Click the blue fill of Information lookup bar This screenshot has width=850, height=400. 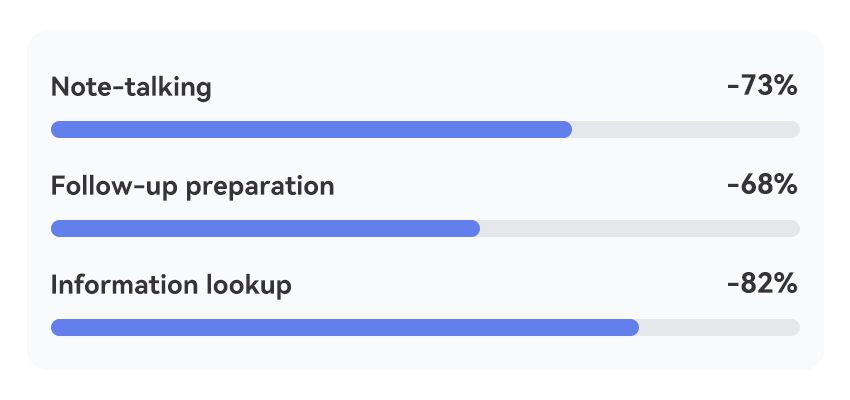[x=345, y=327]
